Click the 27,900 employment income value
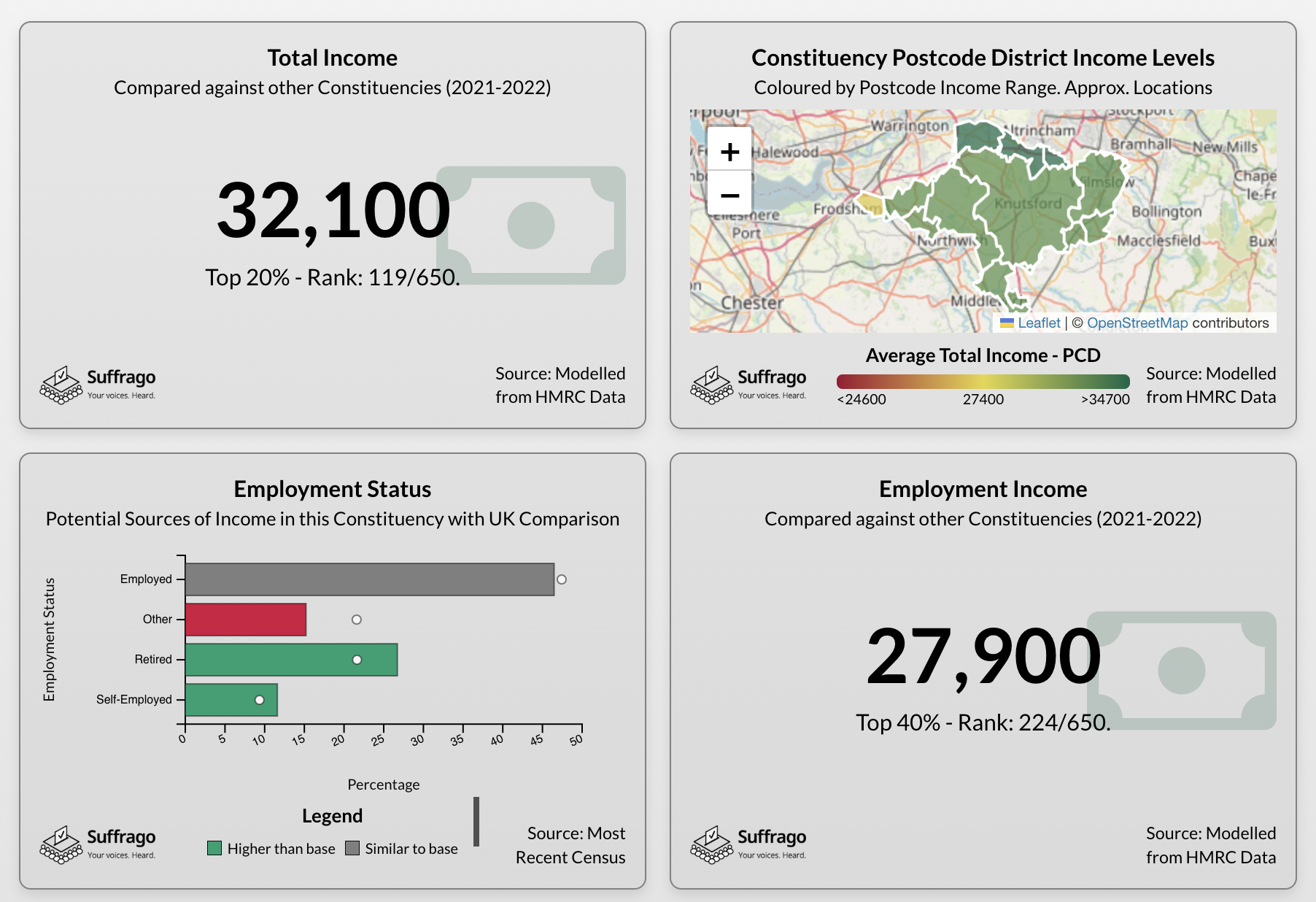The image size is (1316, 902). click(983, 656)
